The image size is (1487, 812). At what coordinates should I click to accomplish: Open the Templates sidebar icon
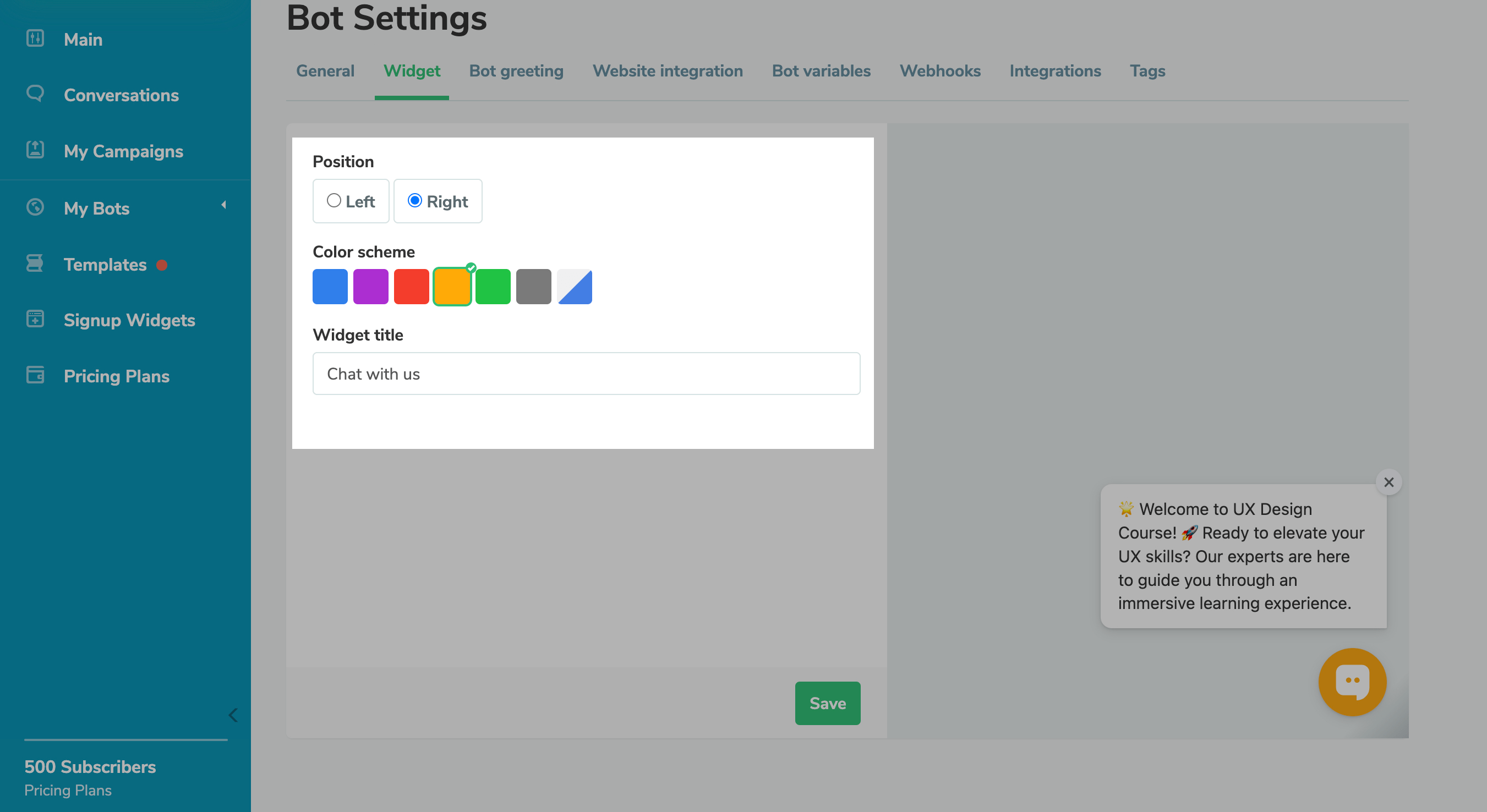coord(35,263)
